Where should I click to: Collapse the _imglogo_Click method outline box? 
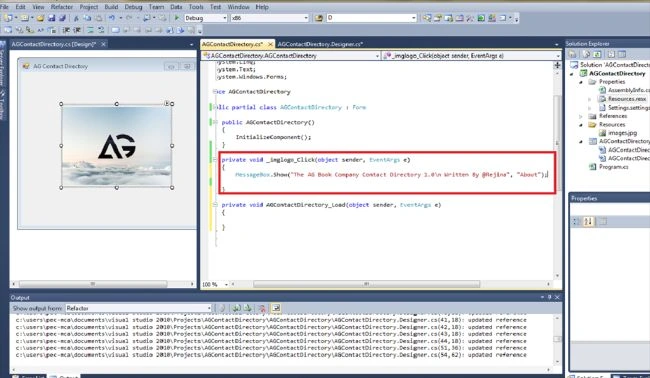point(215,160)
